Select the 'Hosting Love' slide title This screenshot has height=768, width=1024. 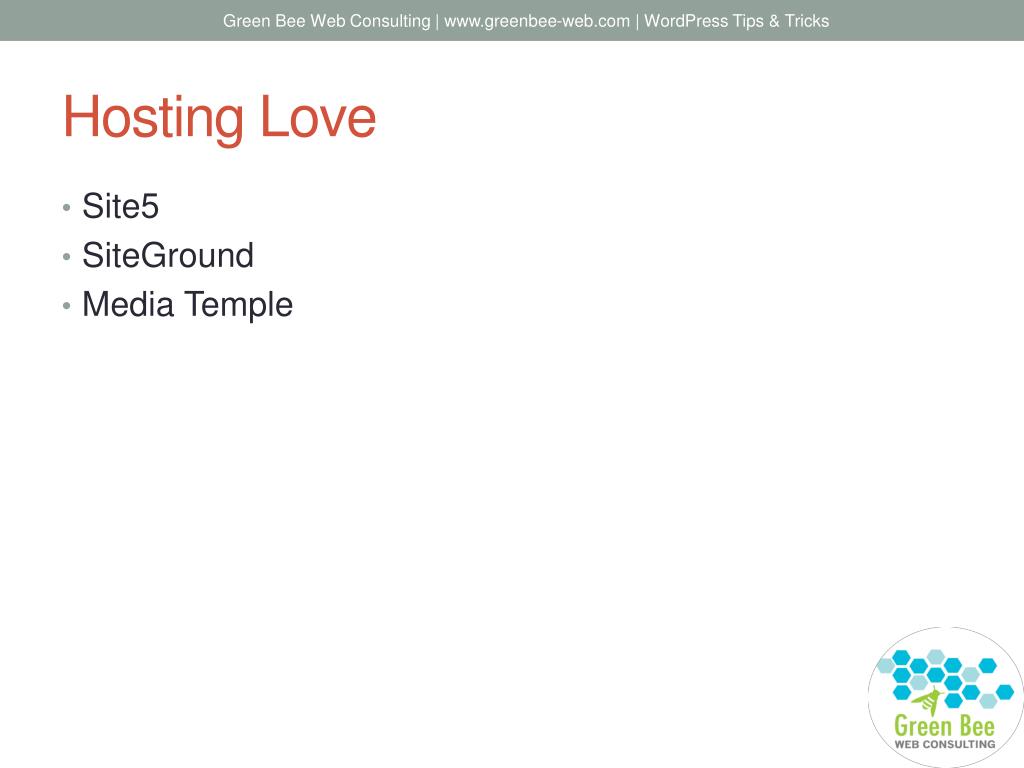(219, 118)
